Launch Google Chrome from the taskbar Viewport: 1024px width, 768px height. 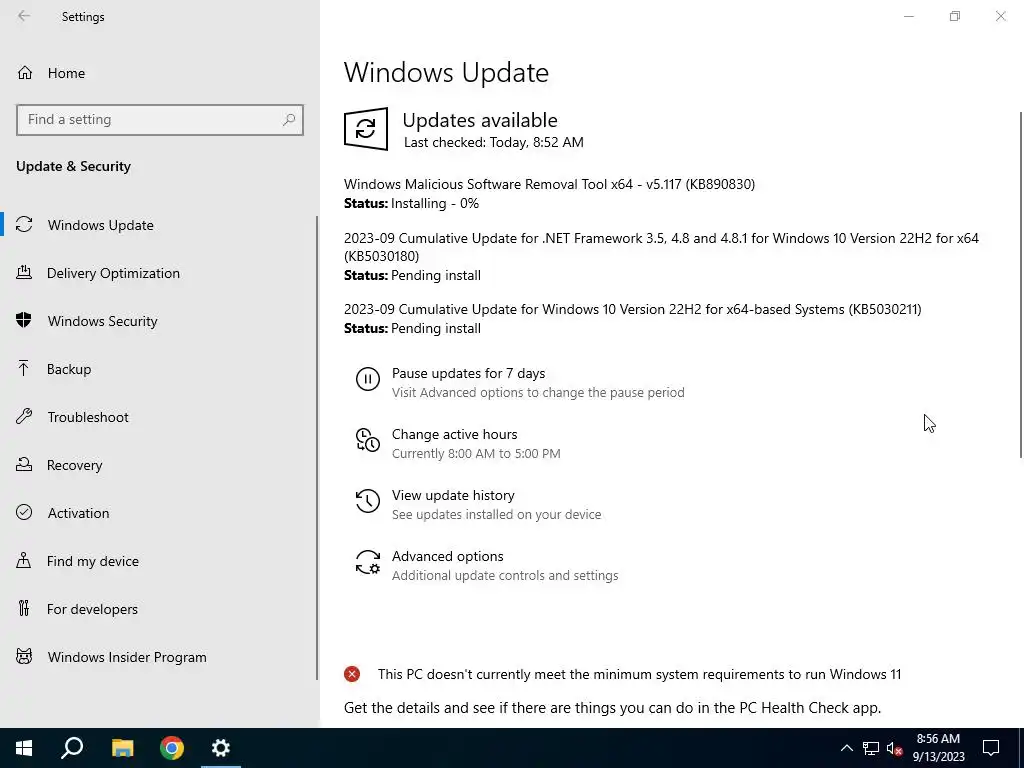coord(172,748)
